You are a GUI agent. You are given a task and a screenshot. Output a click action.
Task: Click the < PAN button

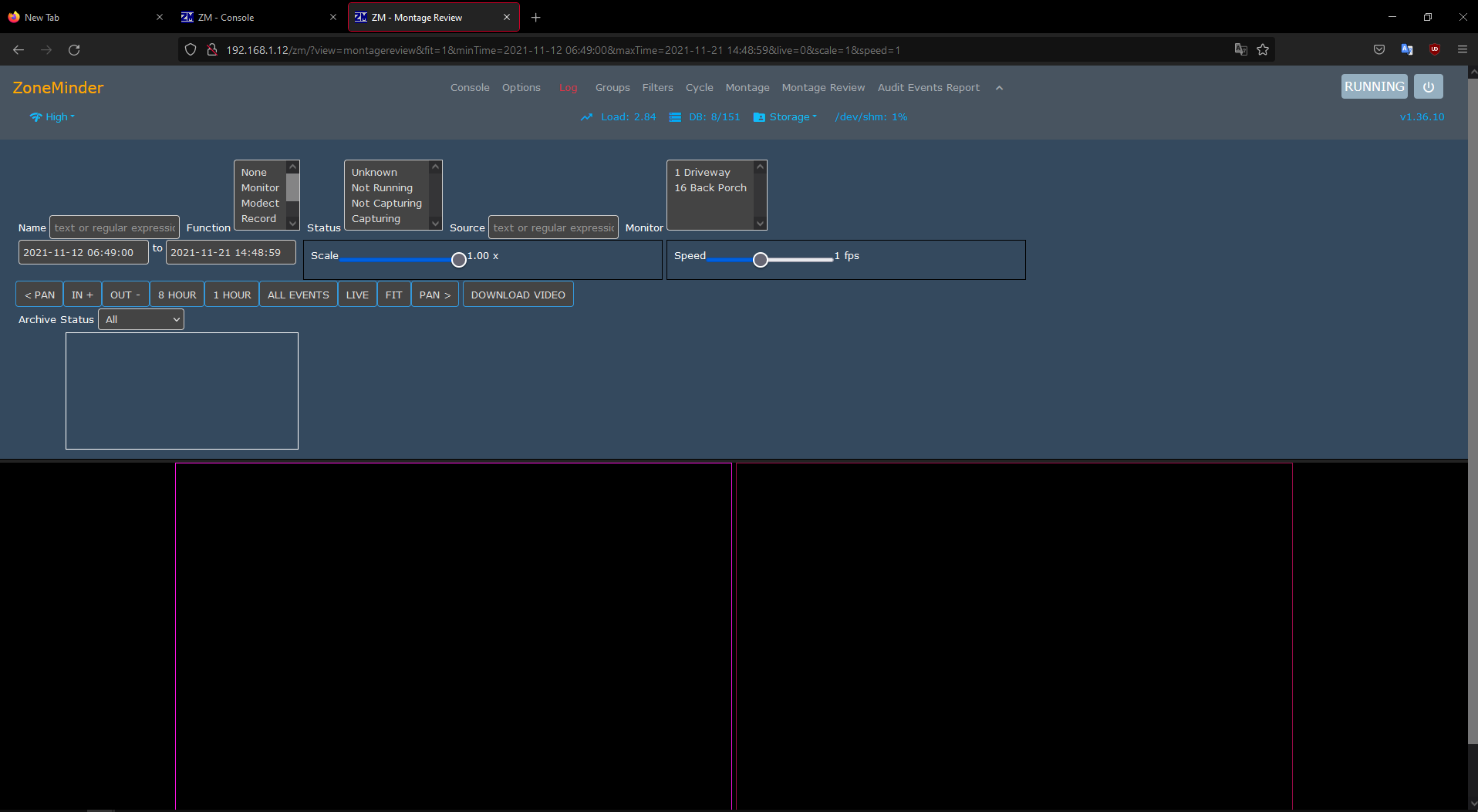tap(39, 295)
